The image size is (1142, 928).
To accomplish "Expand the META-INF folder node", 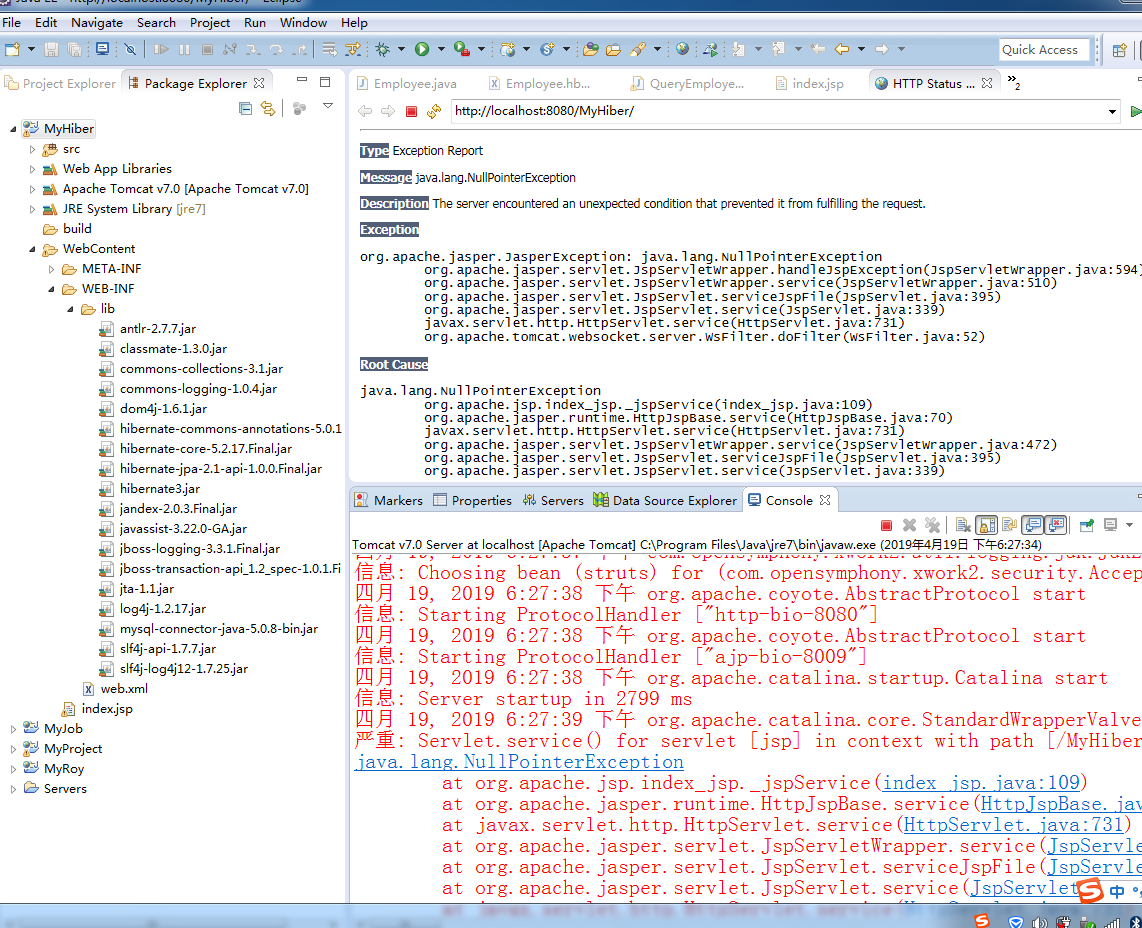I will pos(51,269).
